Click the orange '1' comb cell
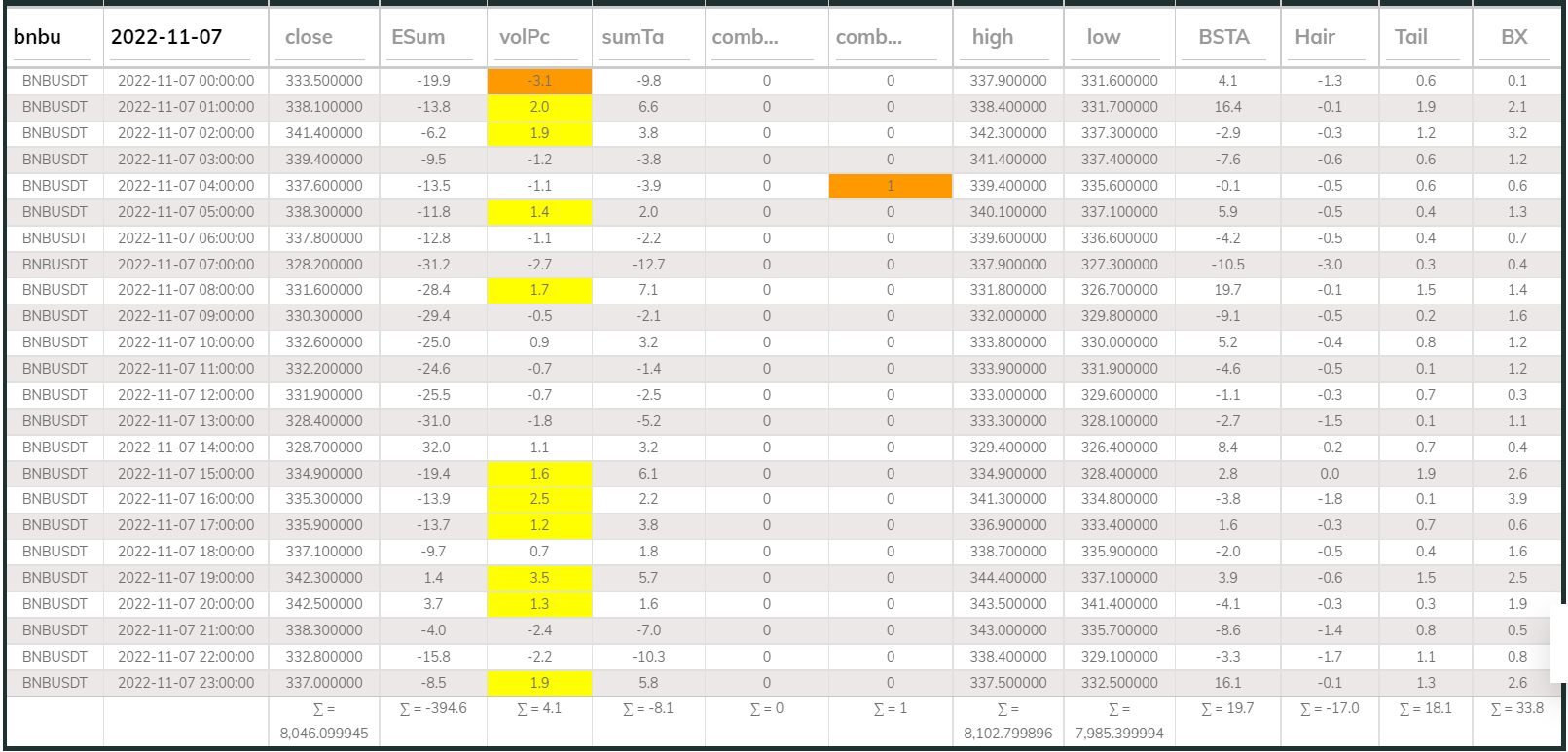 pyautogui.click(x=891, y=186)
